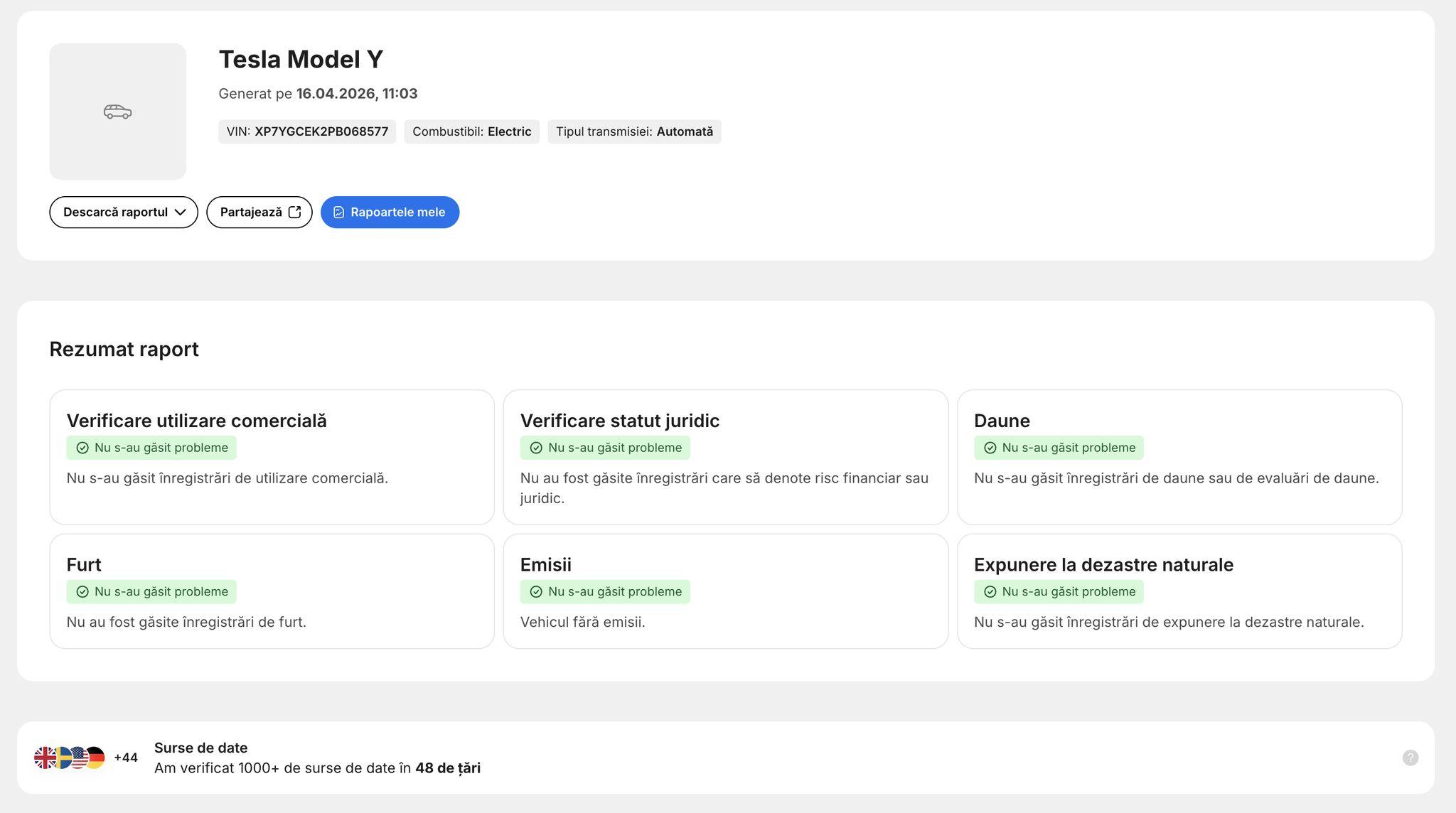Select the Furt summary card
The image size is (1456, 813).
pos(272,591)
